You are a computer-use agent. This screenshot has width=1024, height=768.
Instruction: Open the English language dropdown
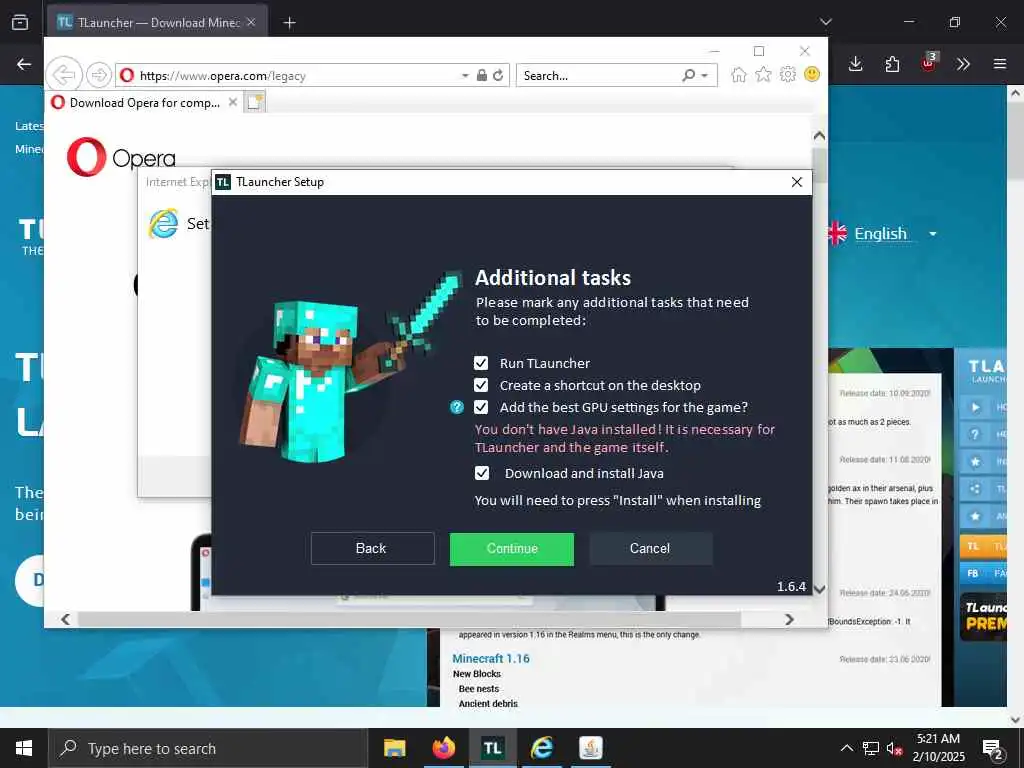click(882, 233)
